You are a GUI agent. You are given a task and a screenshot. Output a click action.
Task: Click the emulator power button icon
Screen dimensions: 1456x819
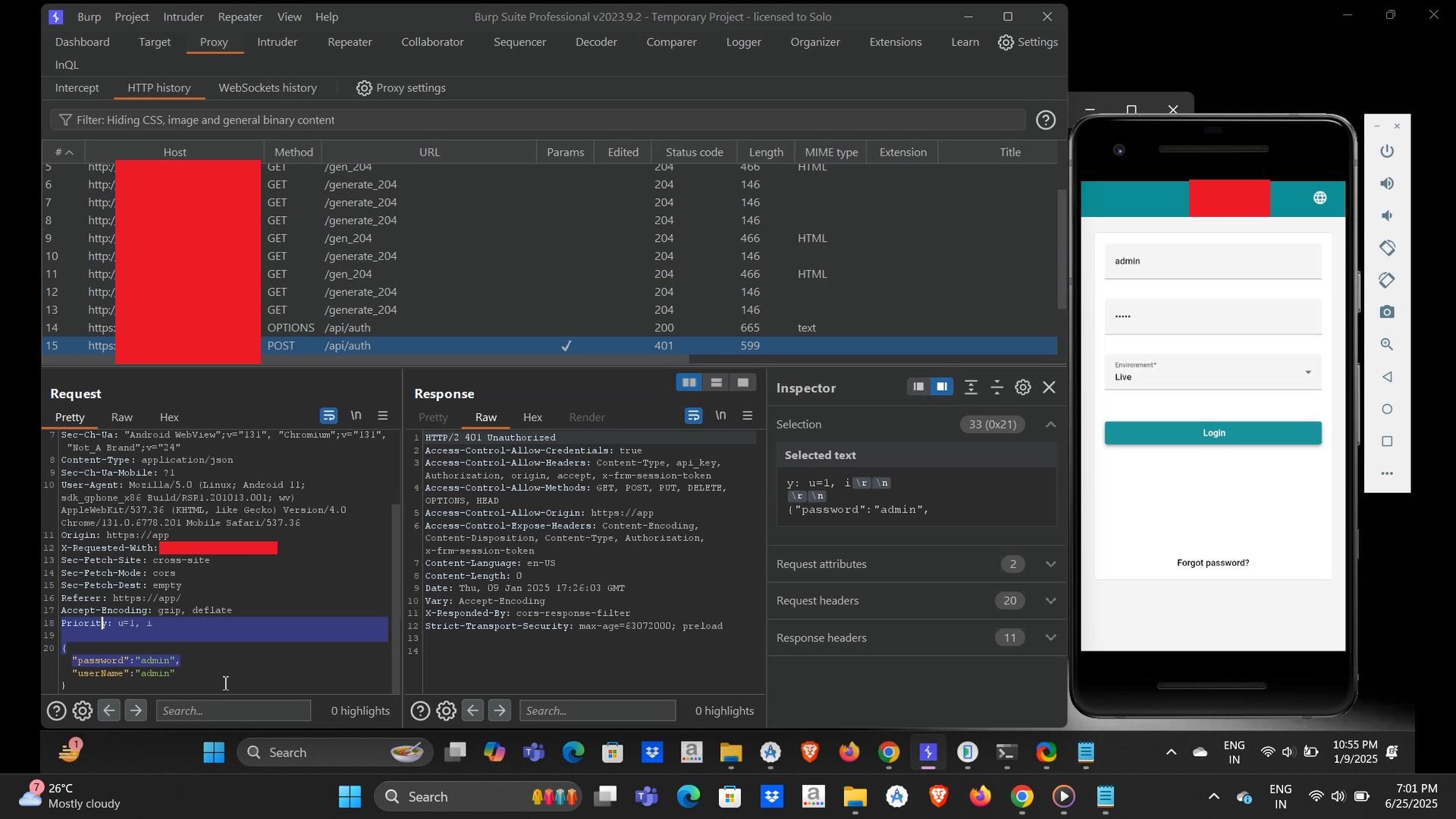pos(1387,151)
